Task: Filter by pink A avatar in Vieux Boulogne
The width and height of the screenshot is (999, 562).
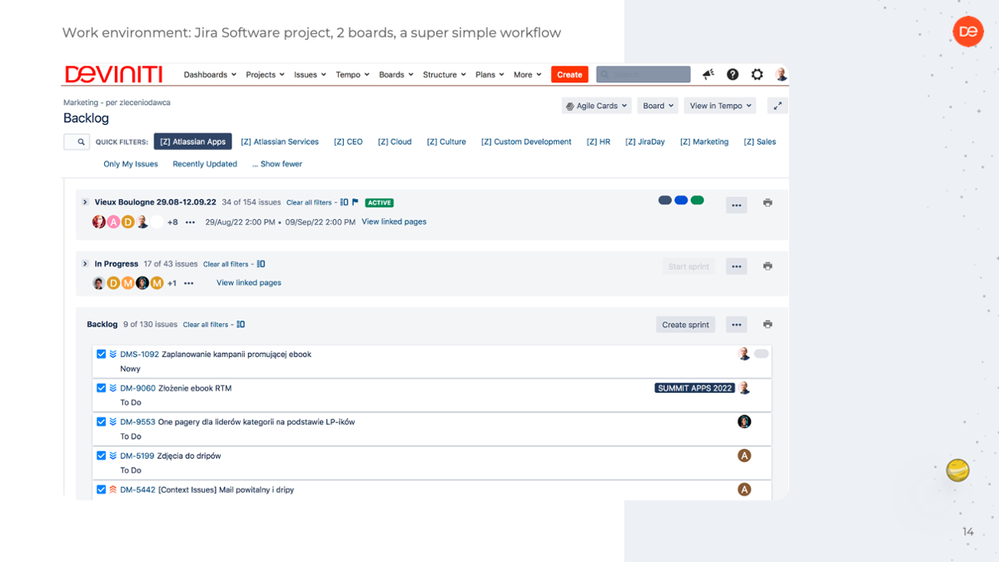Action: pyautogui.click(x=113, y=222)
